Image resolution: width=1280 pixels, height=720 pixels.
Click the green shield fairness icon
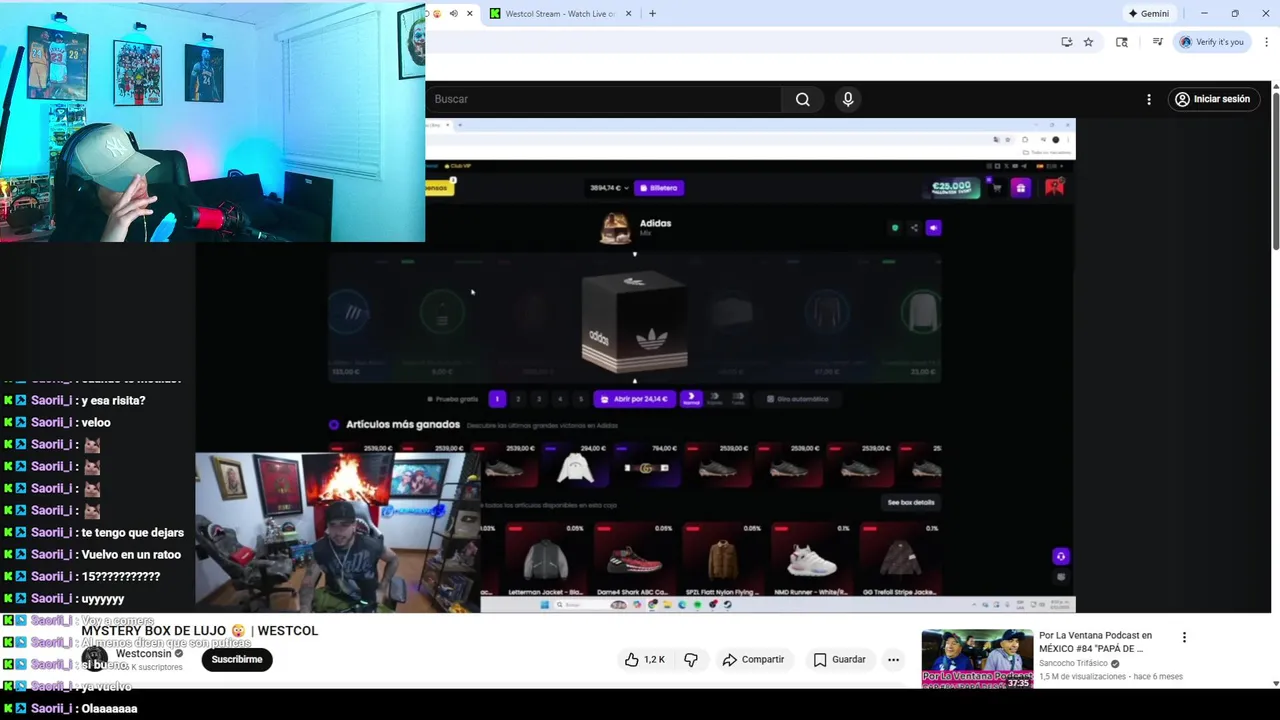[x=895, y=228]
